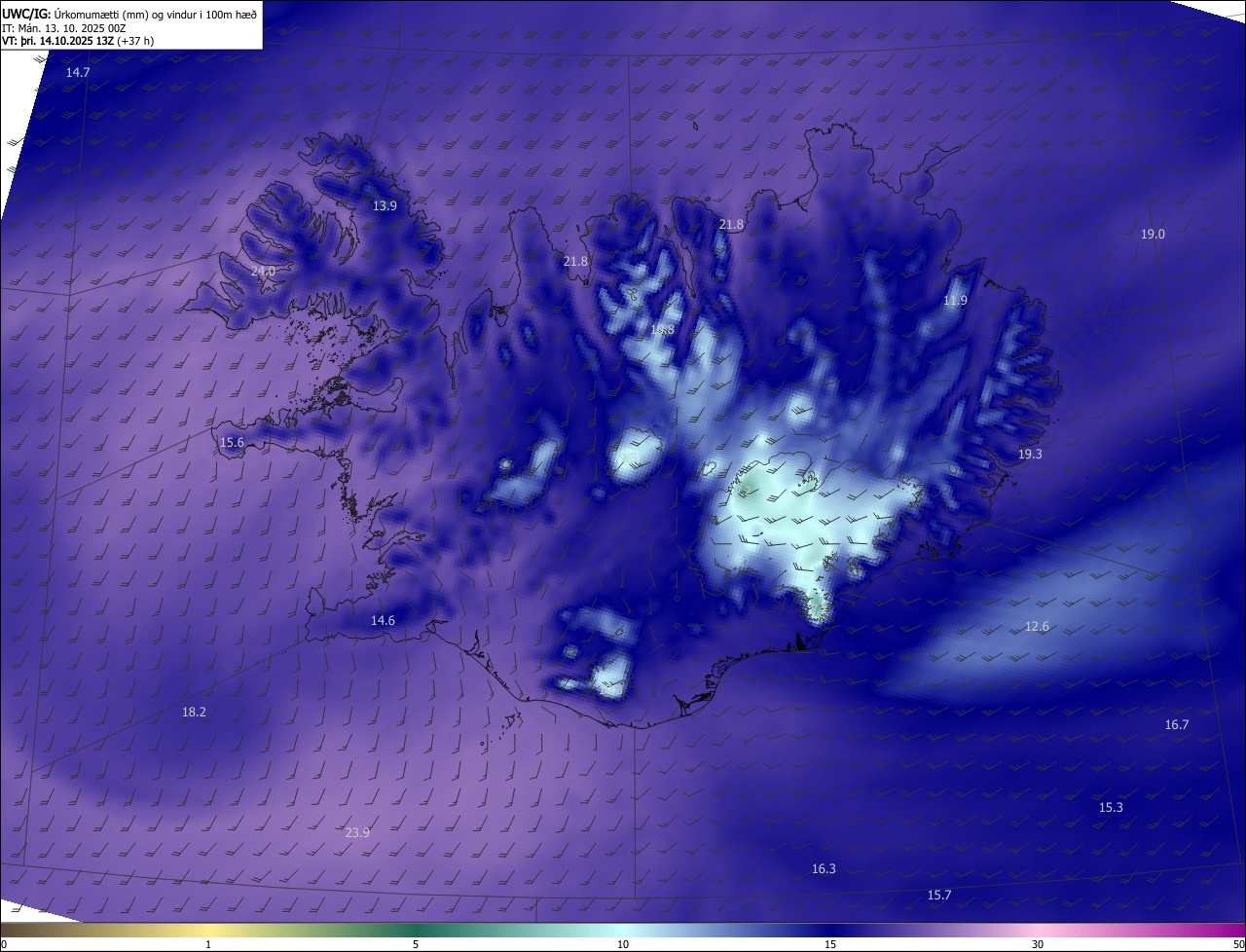This screenshot has height=952, width=1246.
Task: Click the "30" tick on the color scale
Action: tap(1038, 944)
